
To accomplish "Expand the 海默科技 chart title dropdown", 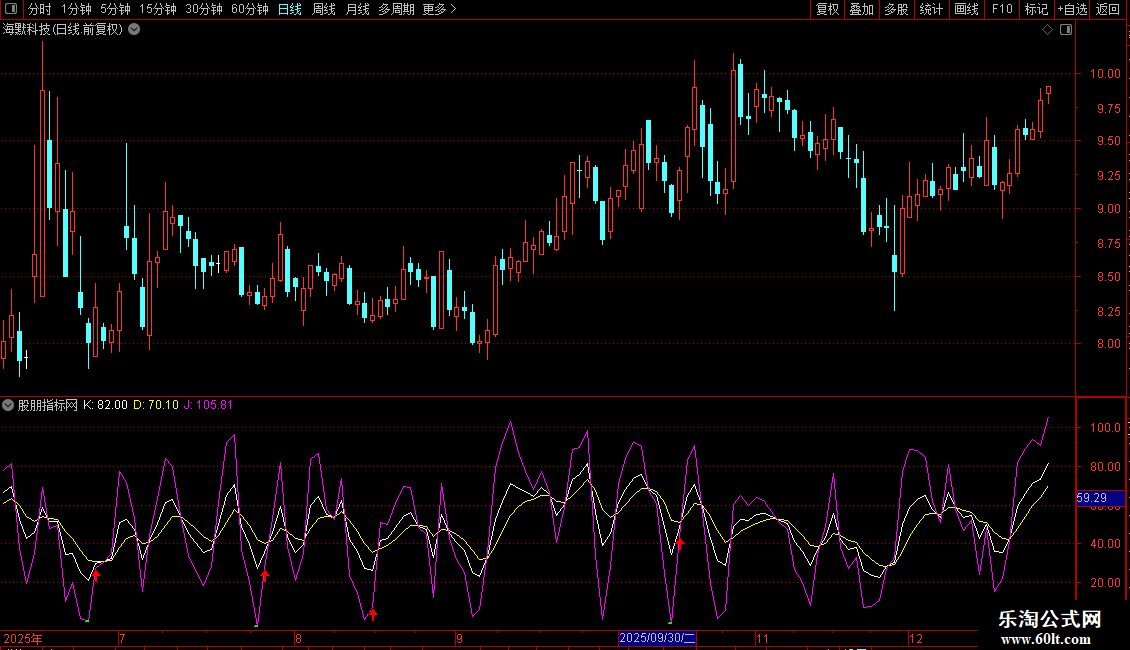I will [134, 30].
